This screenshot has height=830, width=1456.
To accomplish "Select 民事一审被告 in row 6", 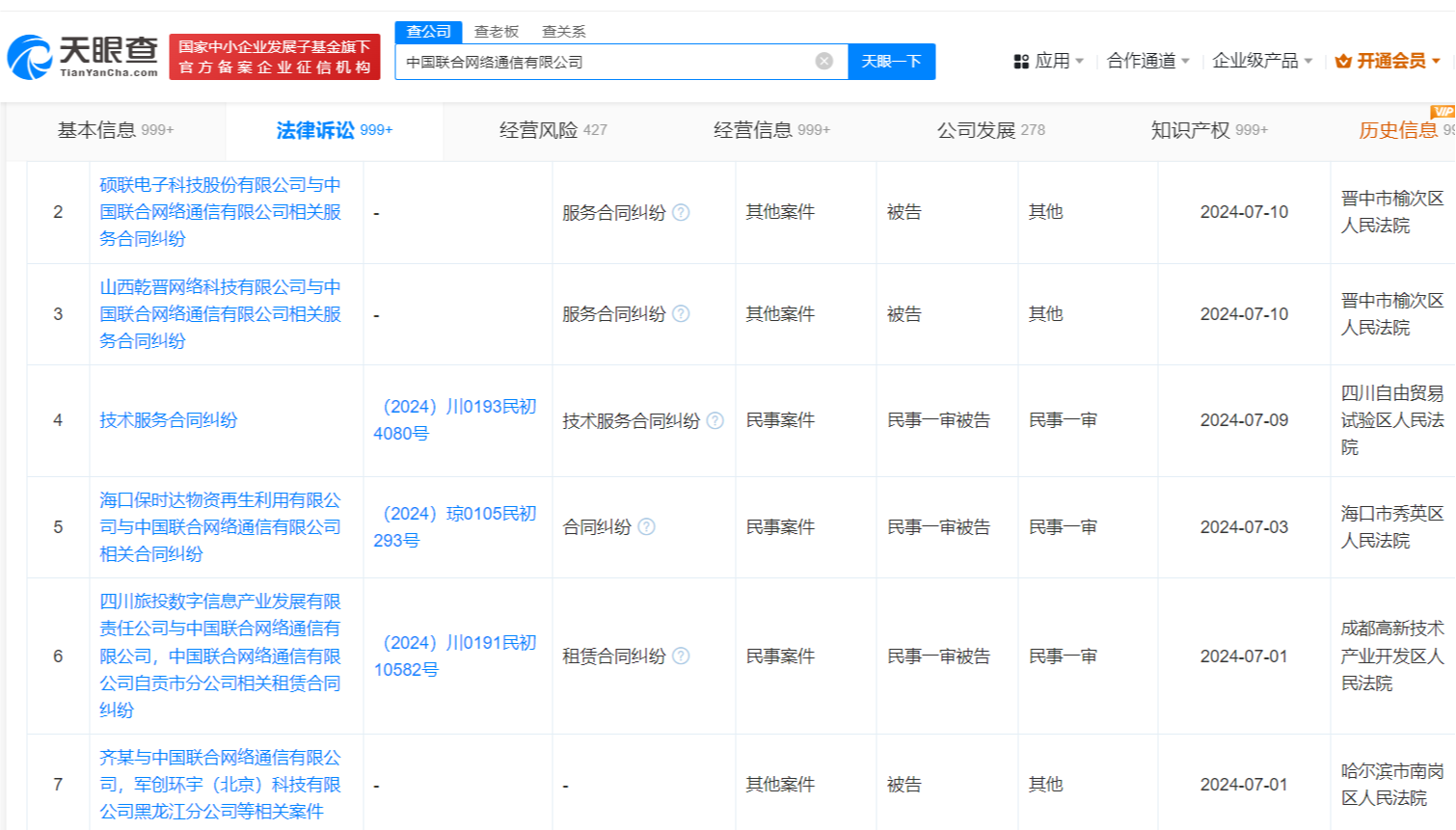I will [938, 656].
